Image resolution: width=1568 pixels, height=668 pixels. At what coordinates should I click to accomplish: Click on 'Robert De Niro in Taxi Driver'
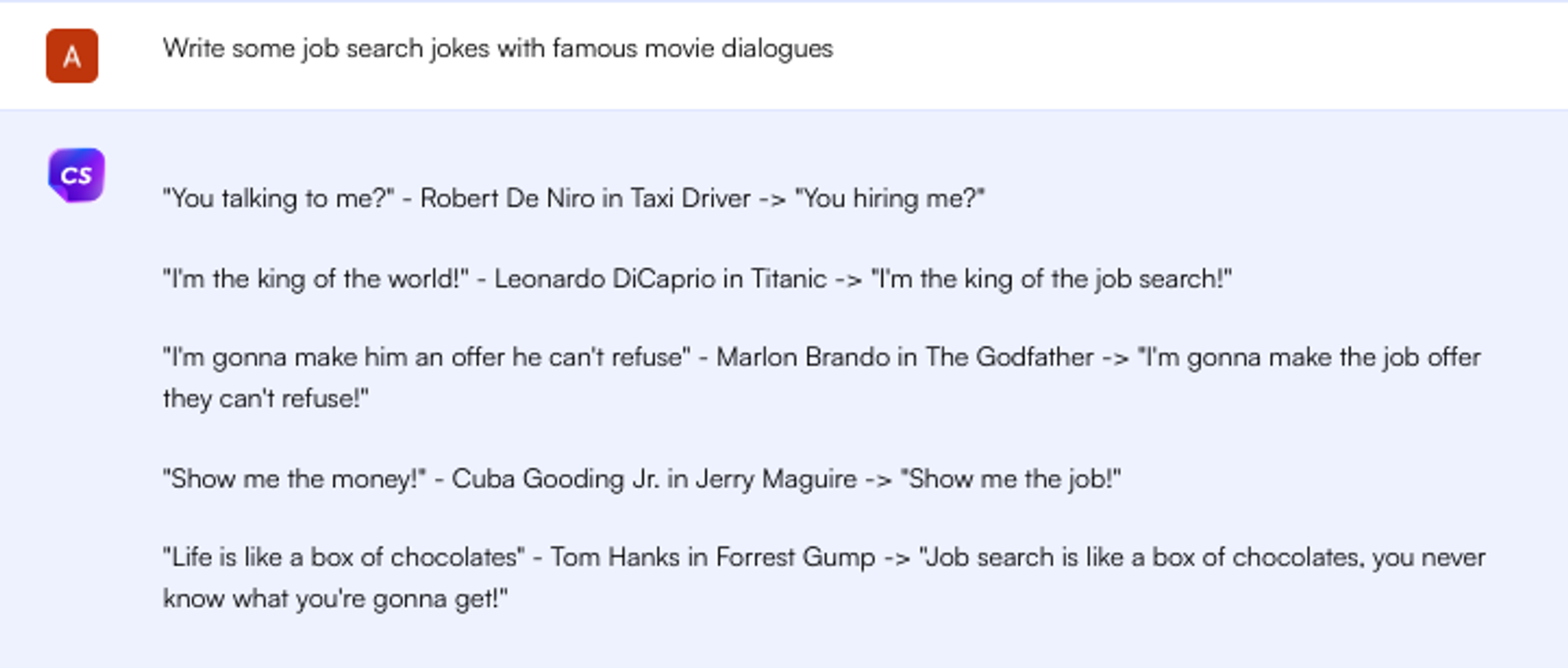585,198
